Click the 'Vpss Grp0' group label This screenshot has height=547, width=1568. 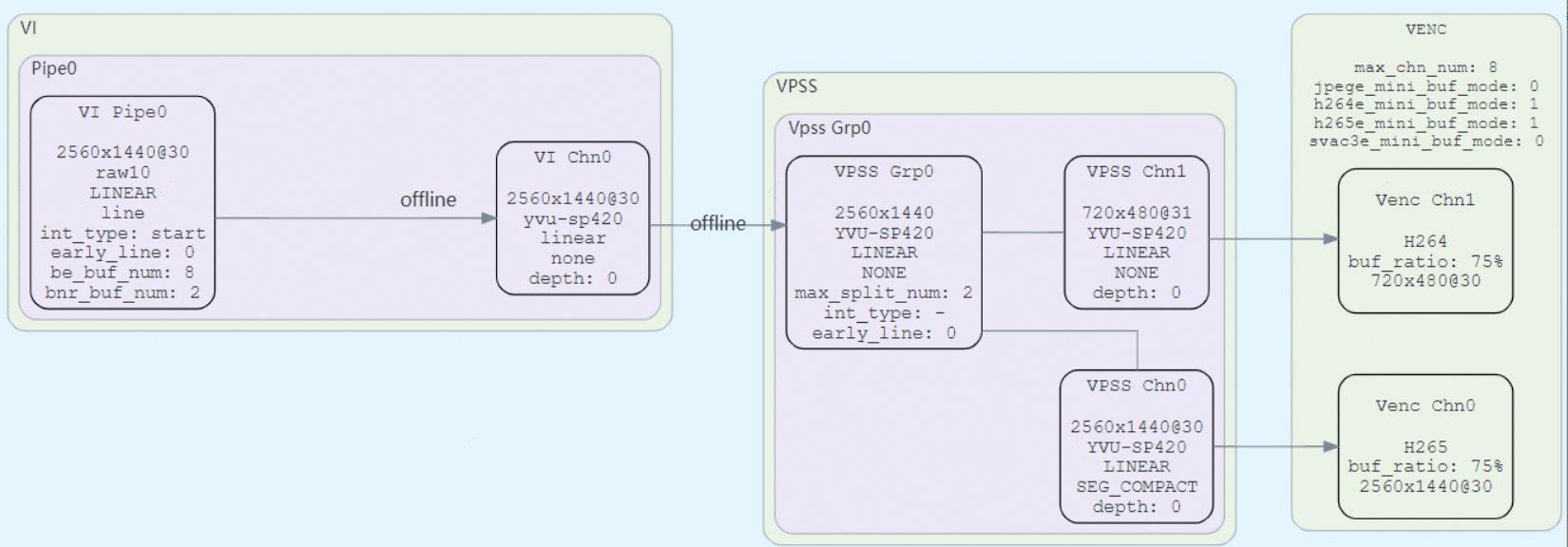pyautogui.click(x=830, y=128)
